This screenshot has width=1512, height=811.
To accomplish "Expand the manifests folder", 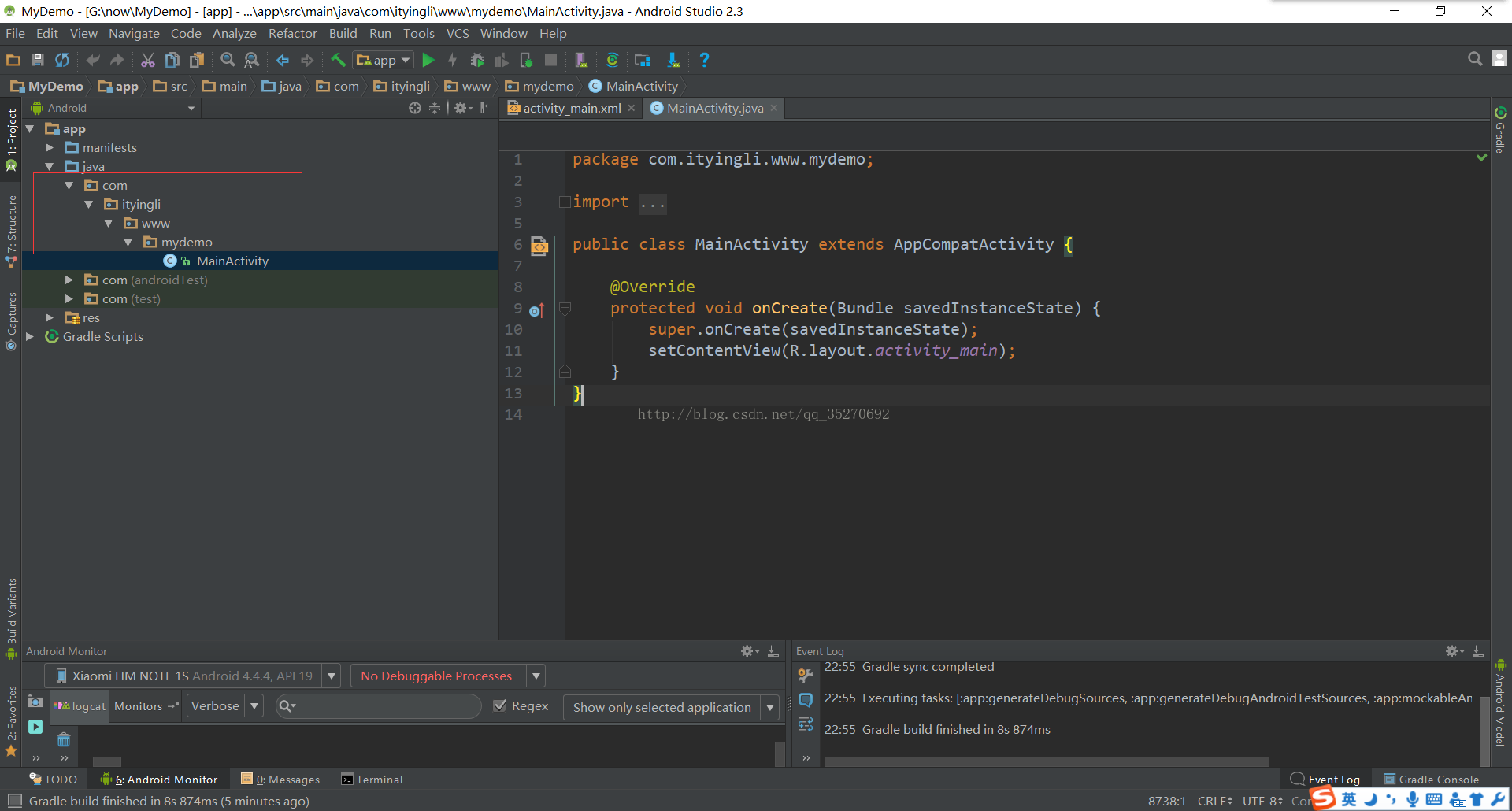I will [50, 147].
